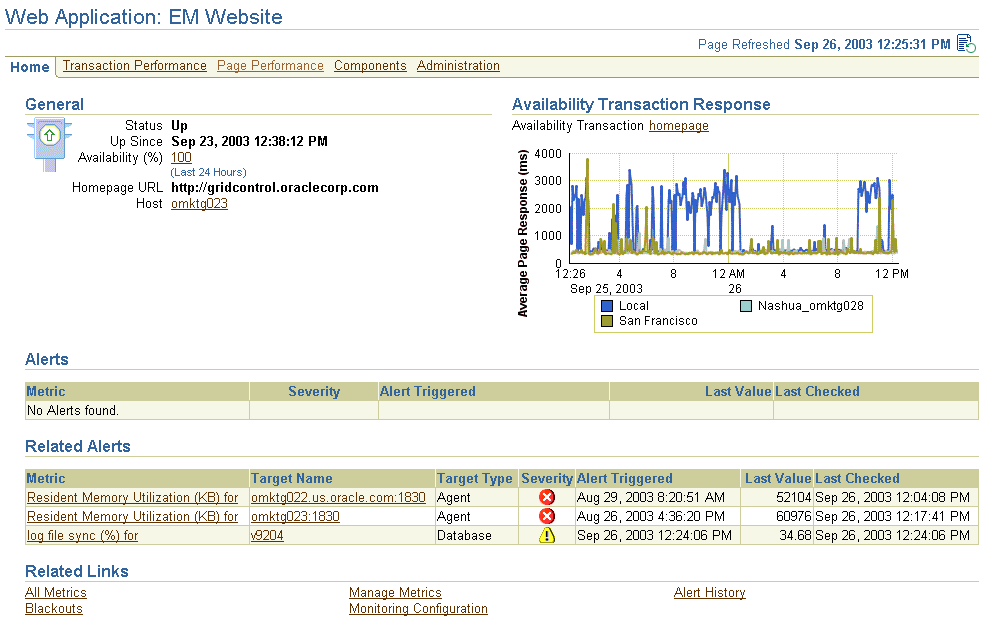Open the 100 availability percentage link
This screenshot has width=984, height=621.
pyautogui.click(x=180, y=157)
